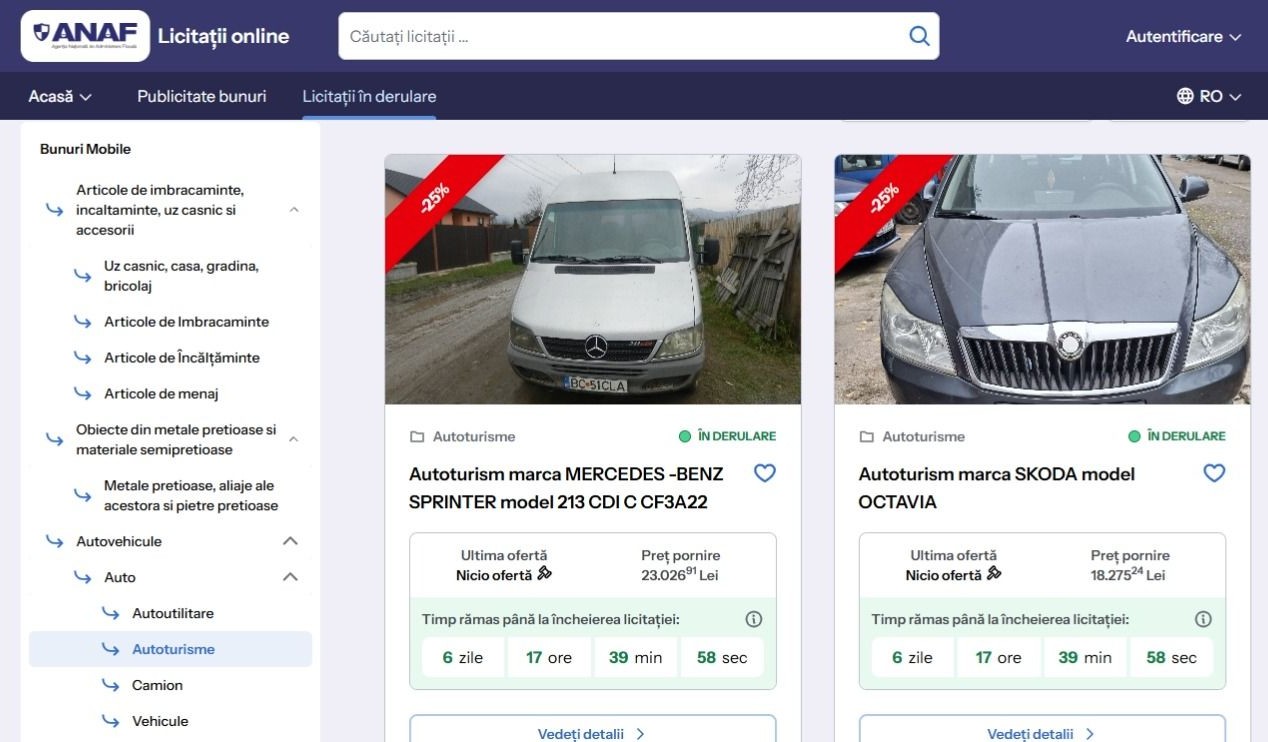Open the Acasă dropdown menu
Image resolution: width=1268 pixels, height=742 pixels.
(60, 96)
